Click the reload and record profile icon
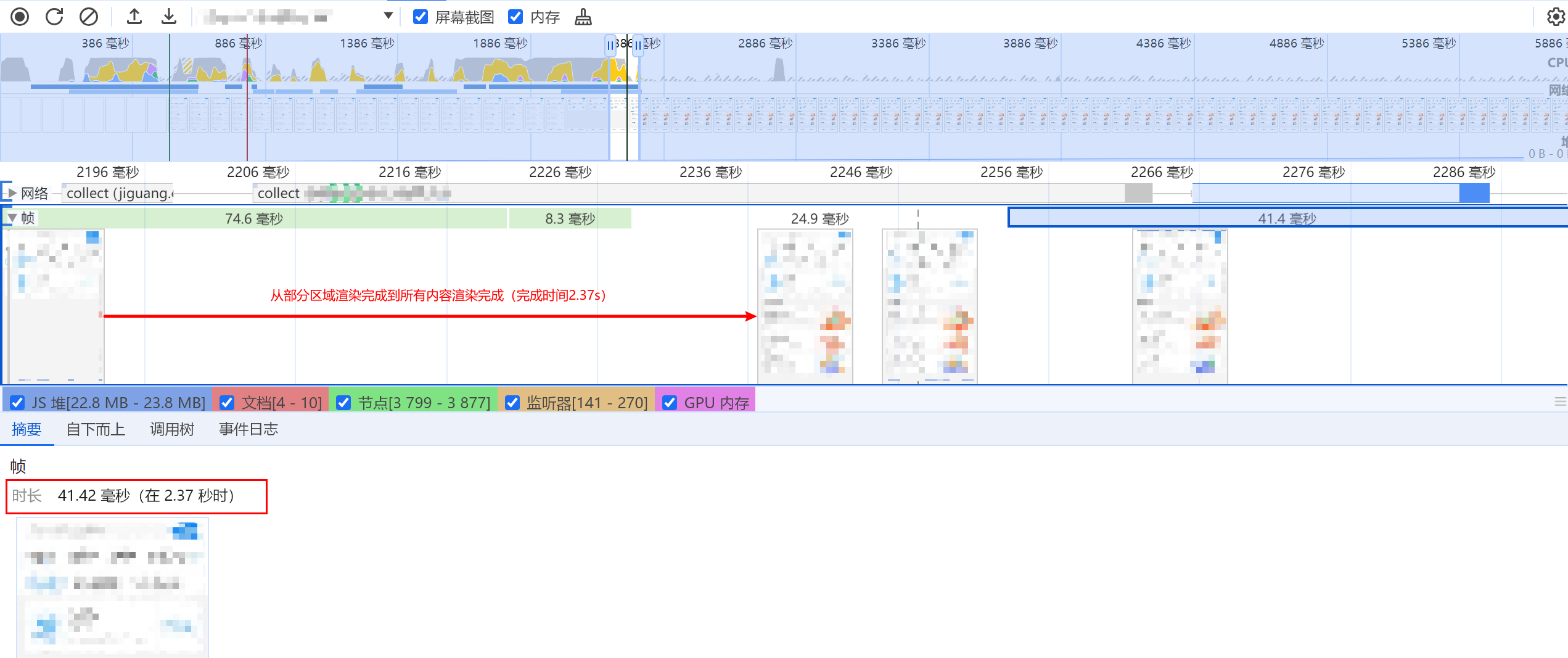 point(54,17)
